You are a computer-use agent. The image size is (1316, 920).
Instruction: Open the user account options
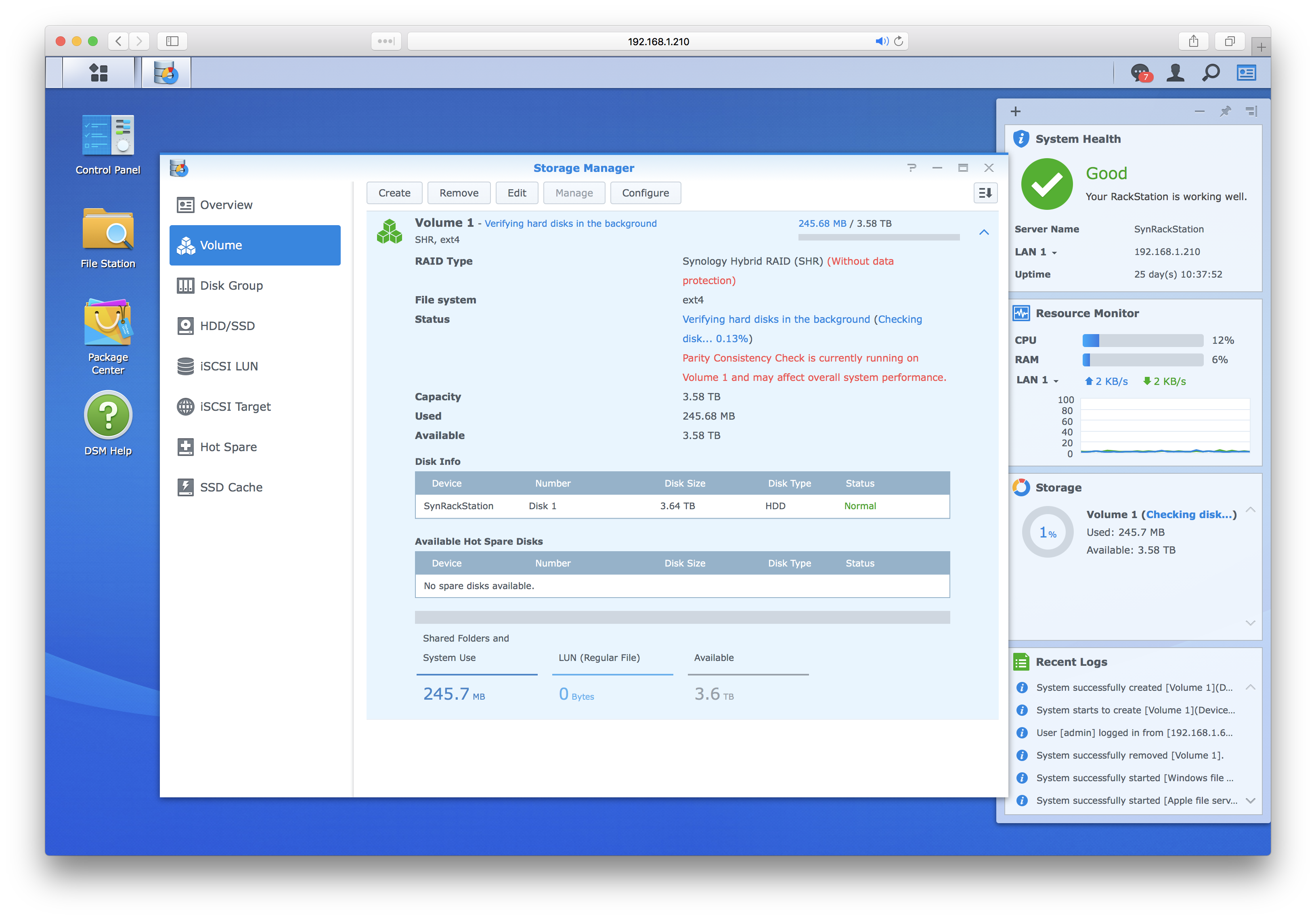1175,73
